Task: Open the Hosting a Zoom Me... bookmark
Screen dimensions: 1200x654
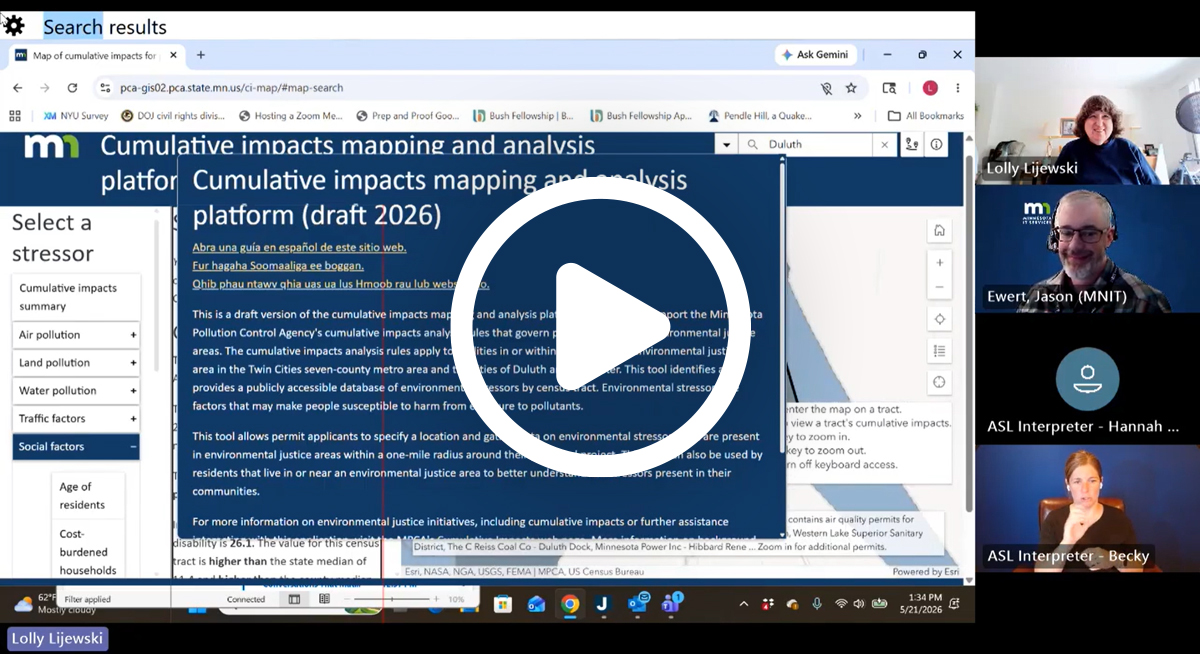Action: [290, 116]
